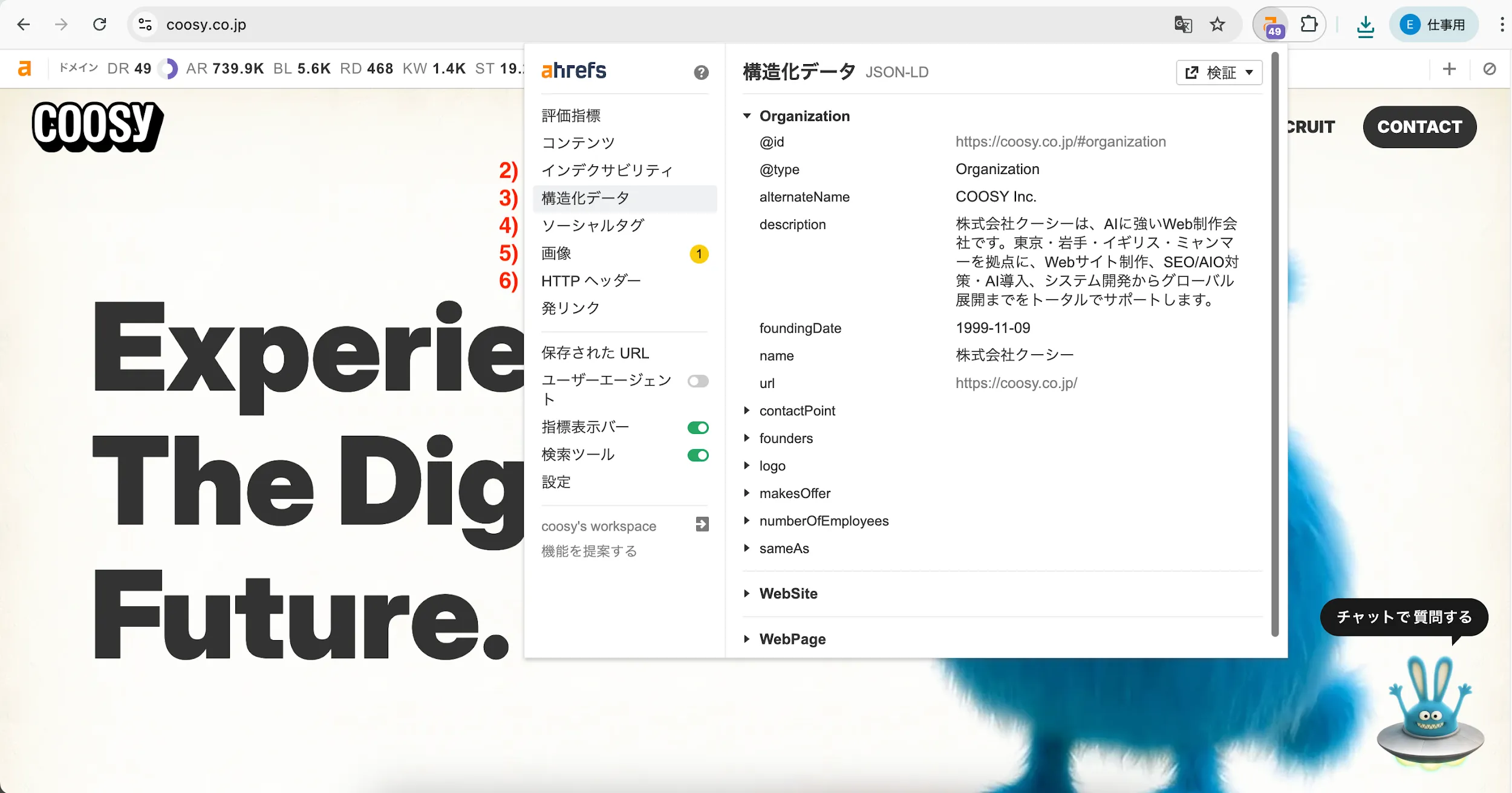The height and width of the screenshot is (793, 1512).
Task: Open the Chrome extensions puzzle icon
Action: [x=1308, y=25]
